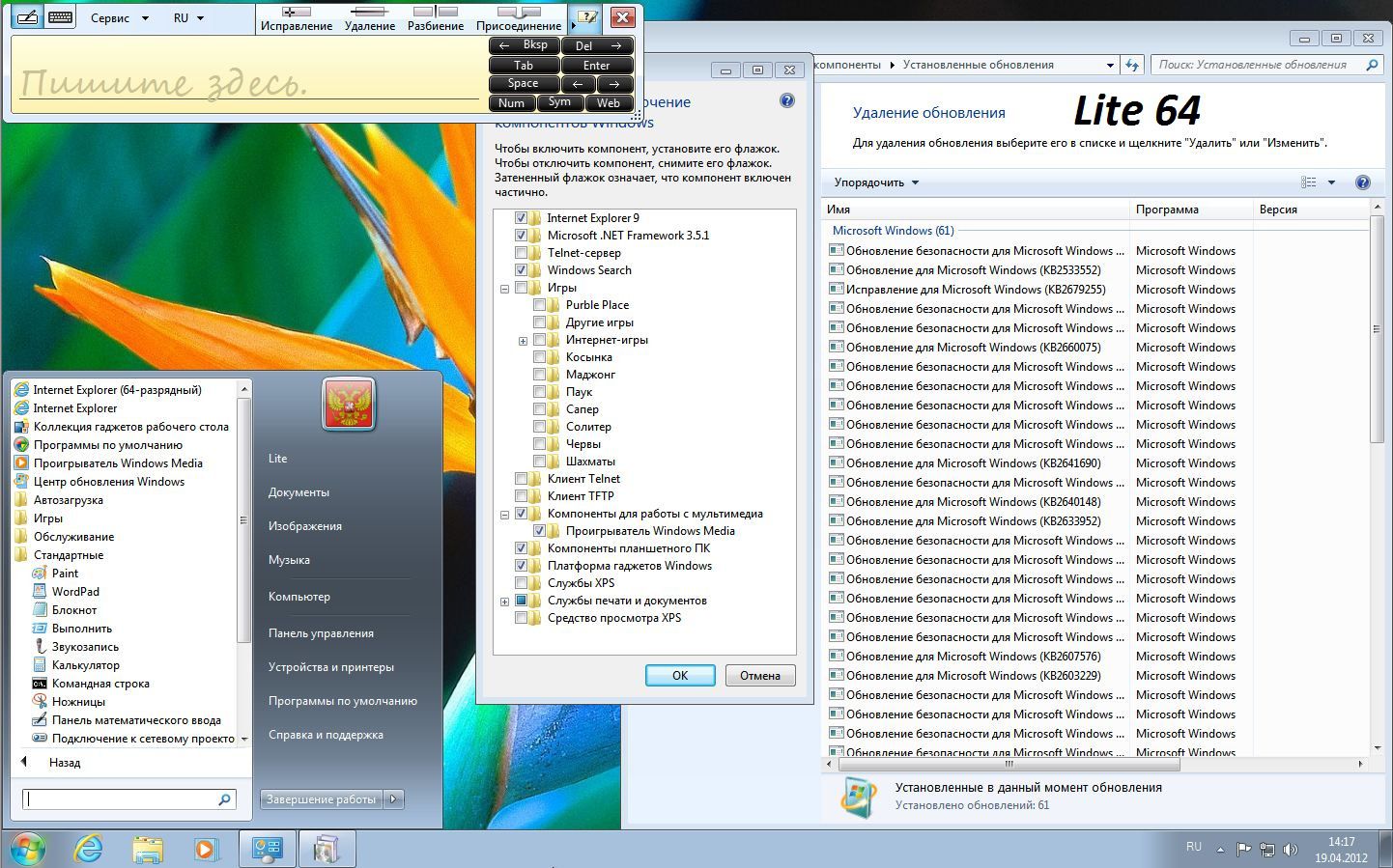
Task: Open the RU language dropdown in input panel
Action: 189,17
